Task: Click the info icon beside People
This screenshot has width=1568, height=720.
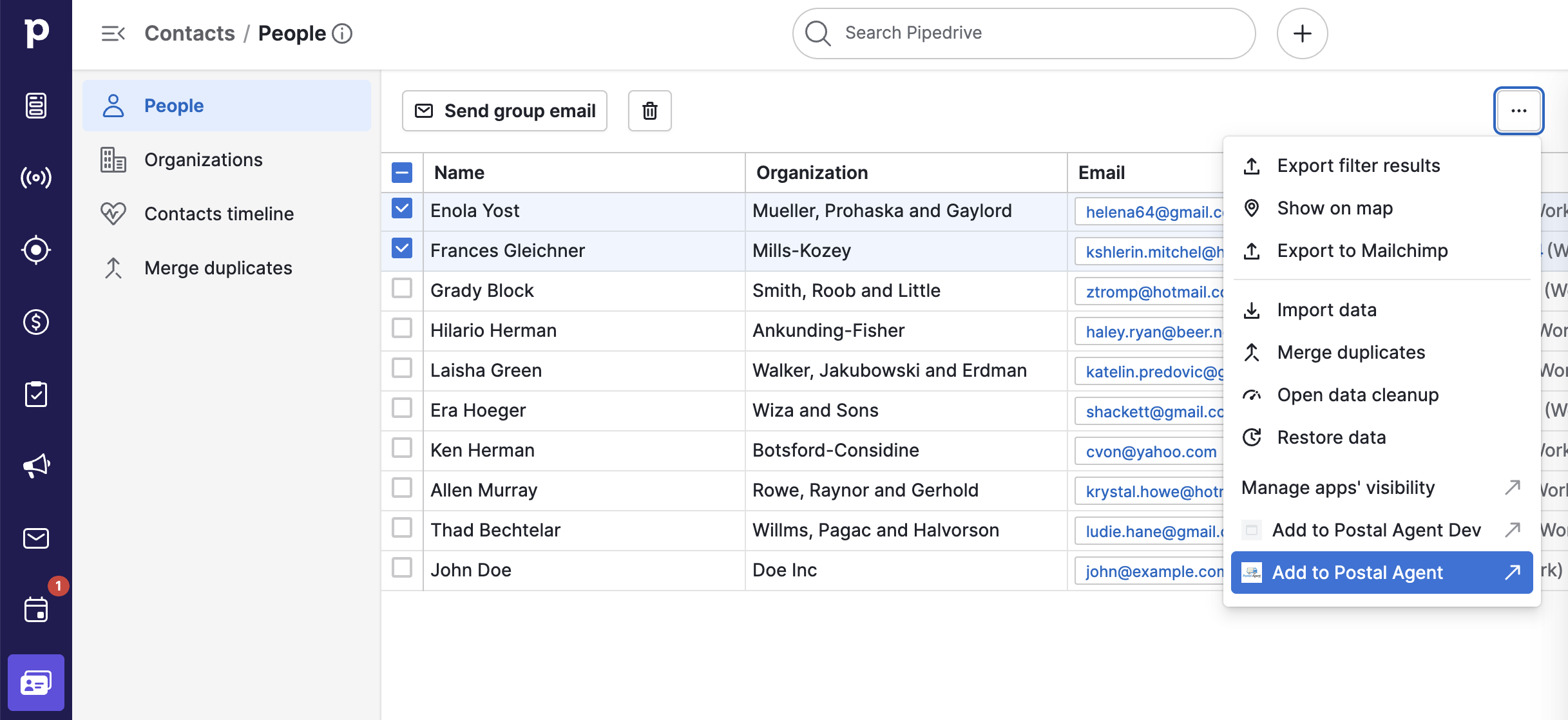Action: coord(342,33)
